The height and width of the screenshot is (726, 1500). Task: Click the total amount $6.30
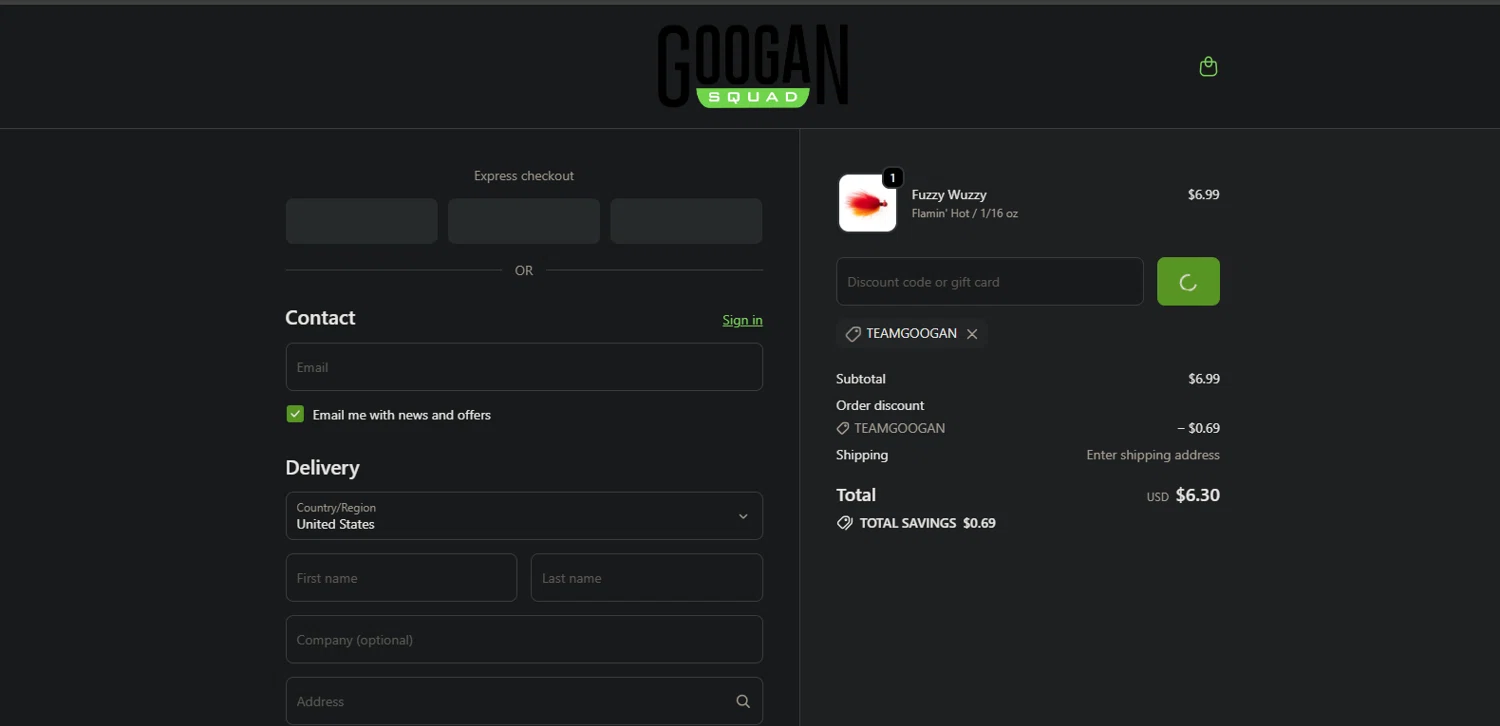tap(1198, 495)
